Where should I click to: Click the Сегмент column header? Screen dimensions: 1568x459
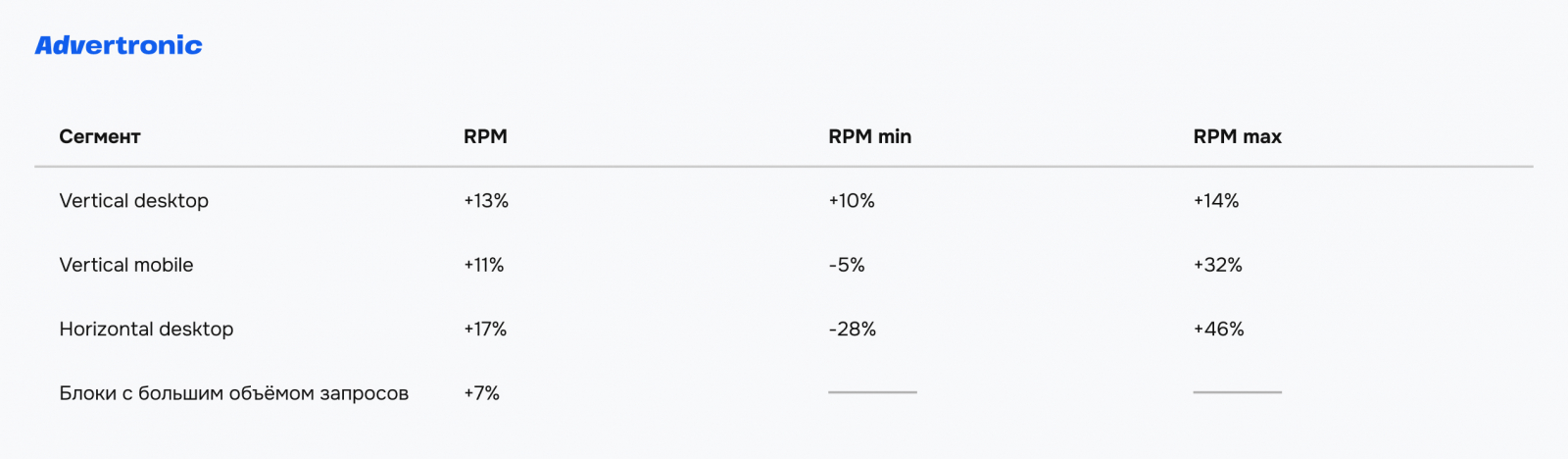pyautogui.click(x=100, y=137)
